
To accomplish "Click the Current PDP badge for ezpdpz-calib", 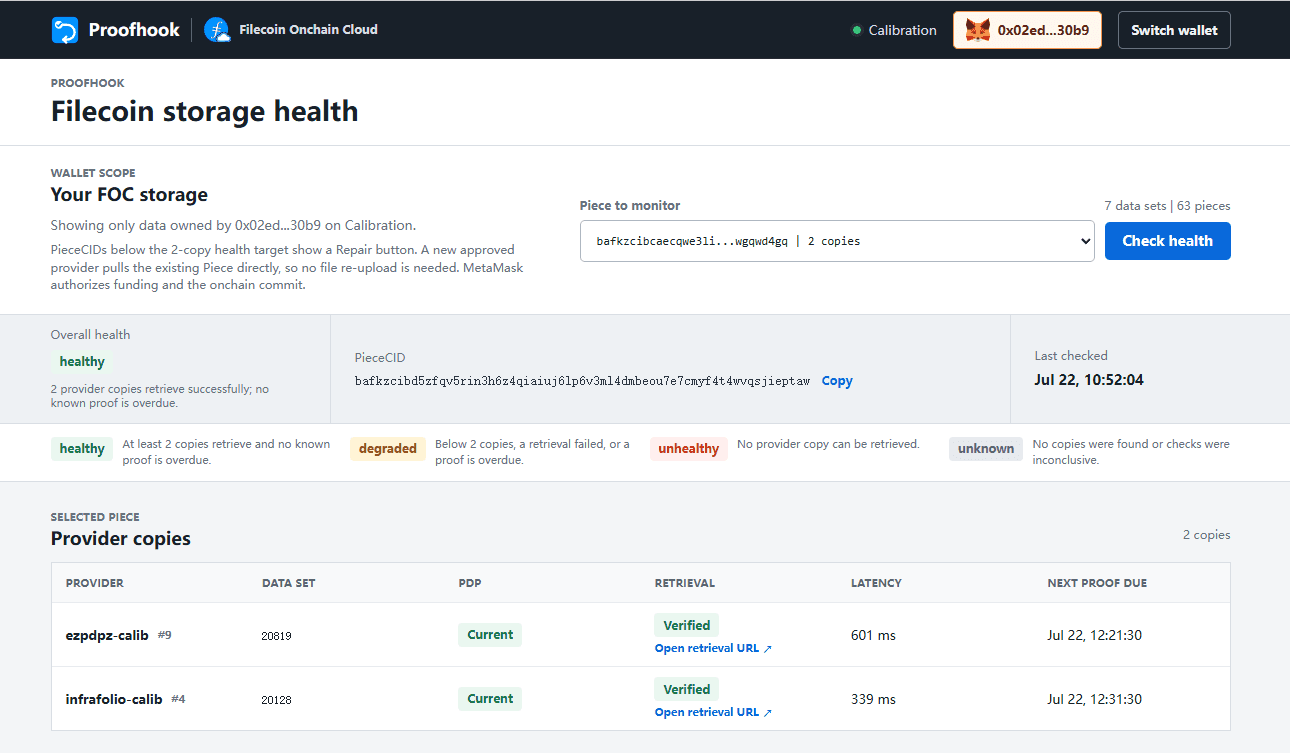I will click(x=490, y=635).
